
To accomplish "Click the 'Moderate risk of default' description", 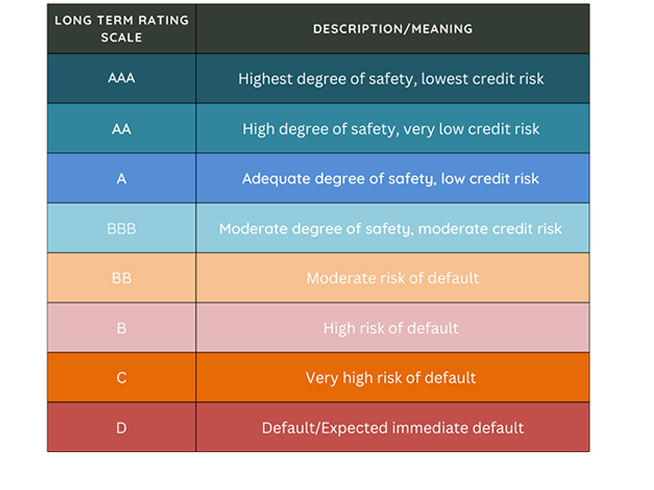I will (x=391, y=278).
